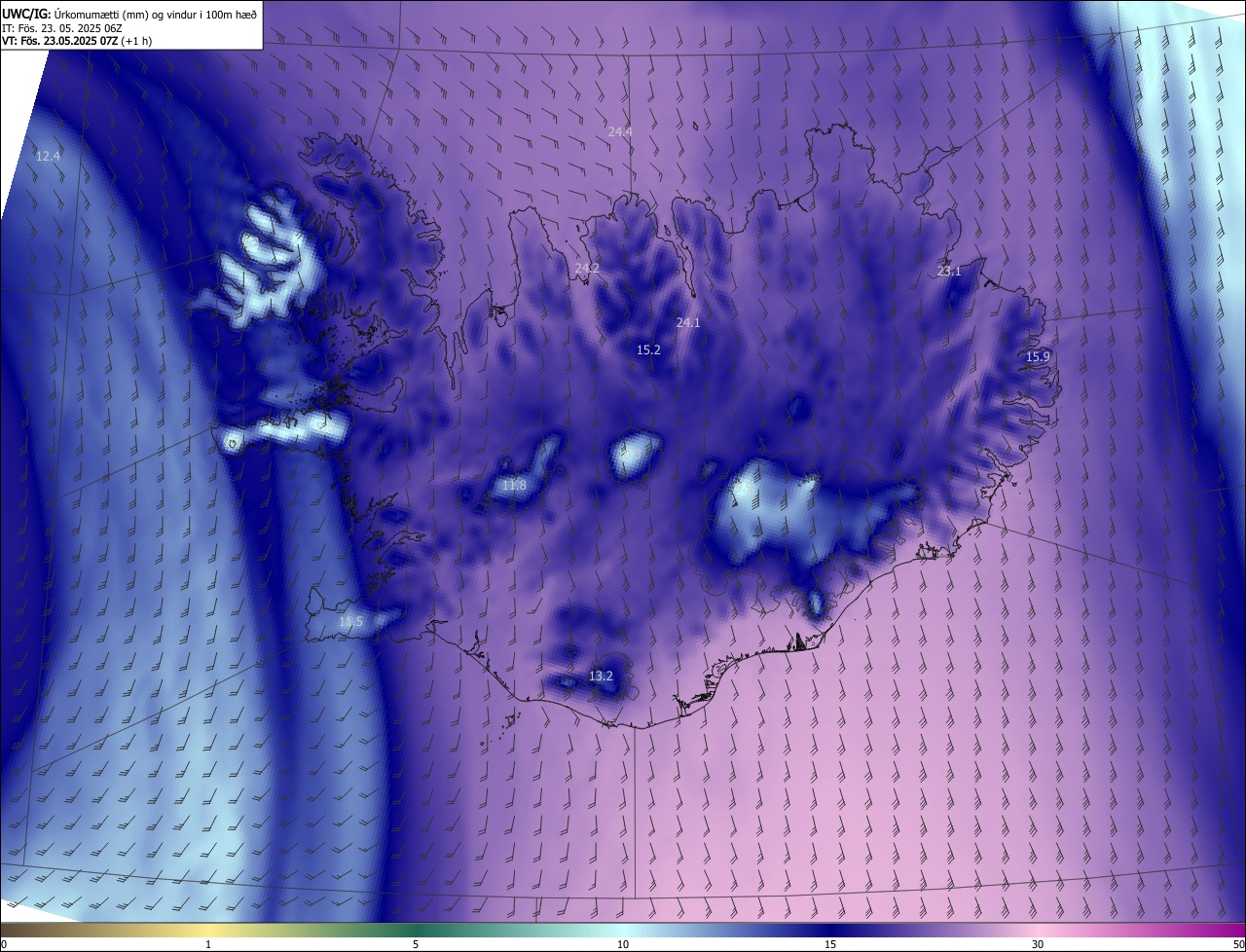Select the 13.2 value label on the map
The height and width of the screenshot is (952, 1246).
[x=601, y=676]
